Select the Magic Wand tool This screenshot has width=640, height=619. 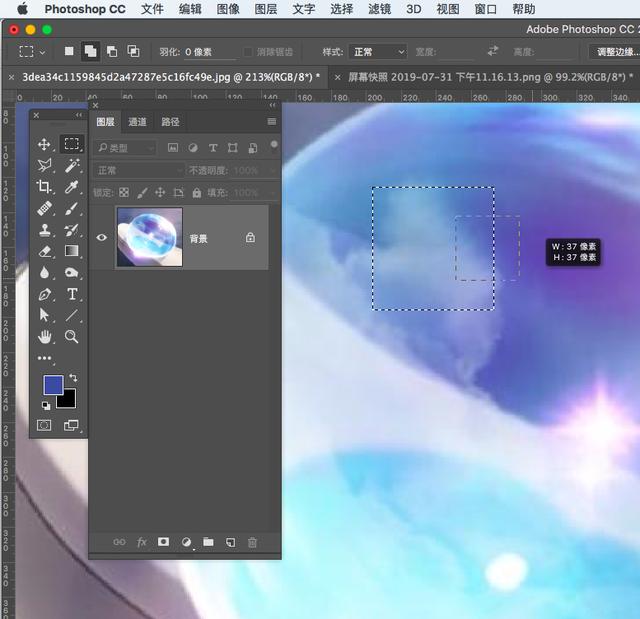click(x=72, y=165)
